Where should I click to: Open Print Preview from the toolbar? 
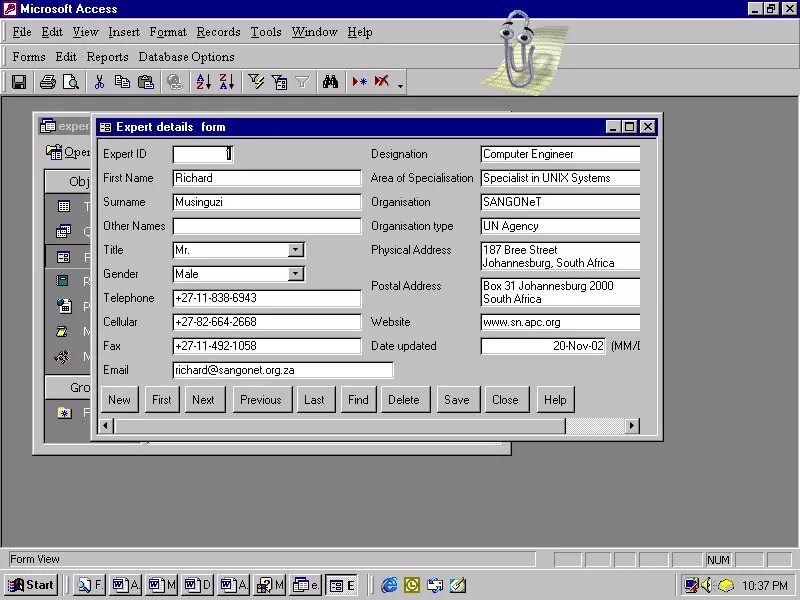(70, 82)
